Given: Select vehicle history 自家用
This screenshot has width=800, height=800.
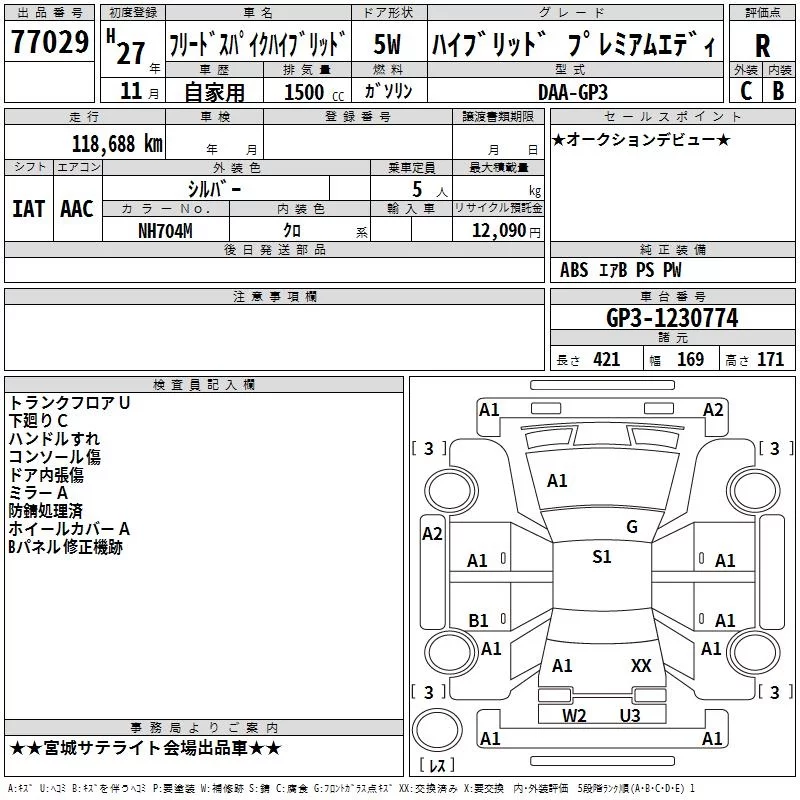Looking at the screenshot, I should [214, 92].
